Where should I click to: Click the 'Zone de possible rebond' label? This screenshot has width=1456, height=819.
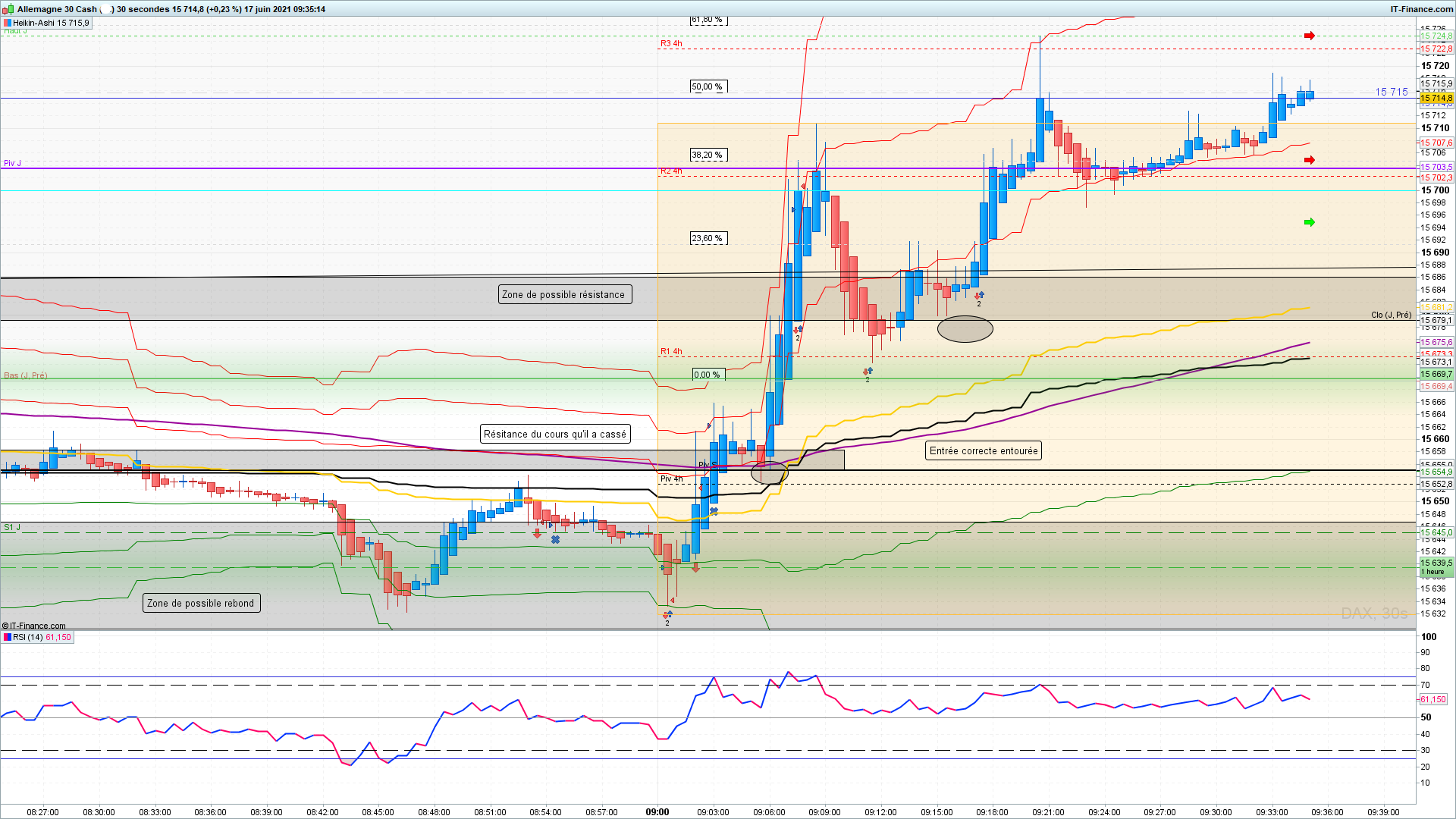coord(201,603)
